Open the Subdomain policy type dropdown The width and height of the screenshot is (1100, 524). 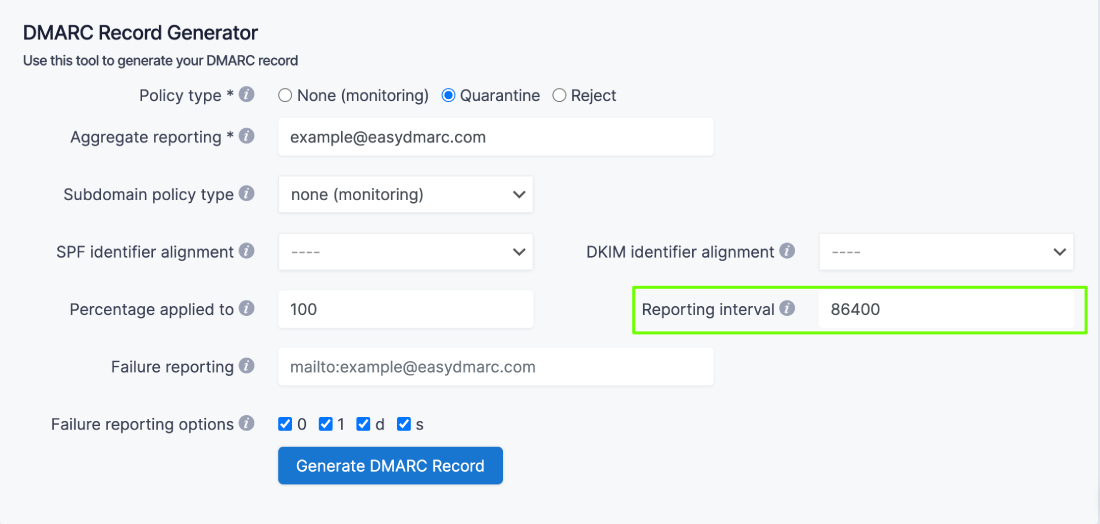coord(405,194)
